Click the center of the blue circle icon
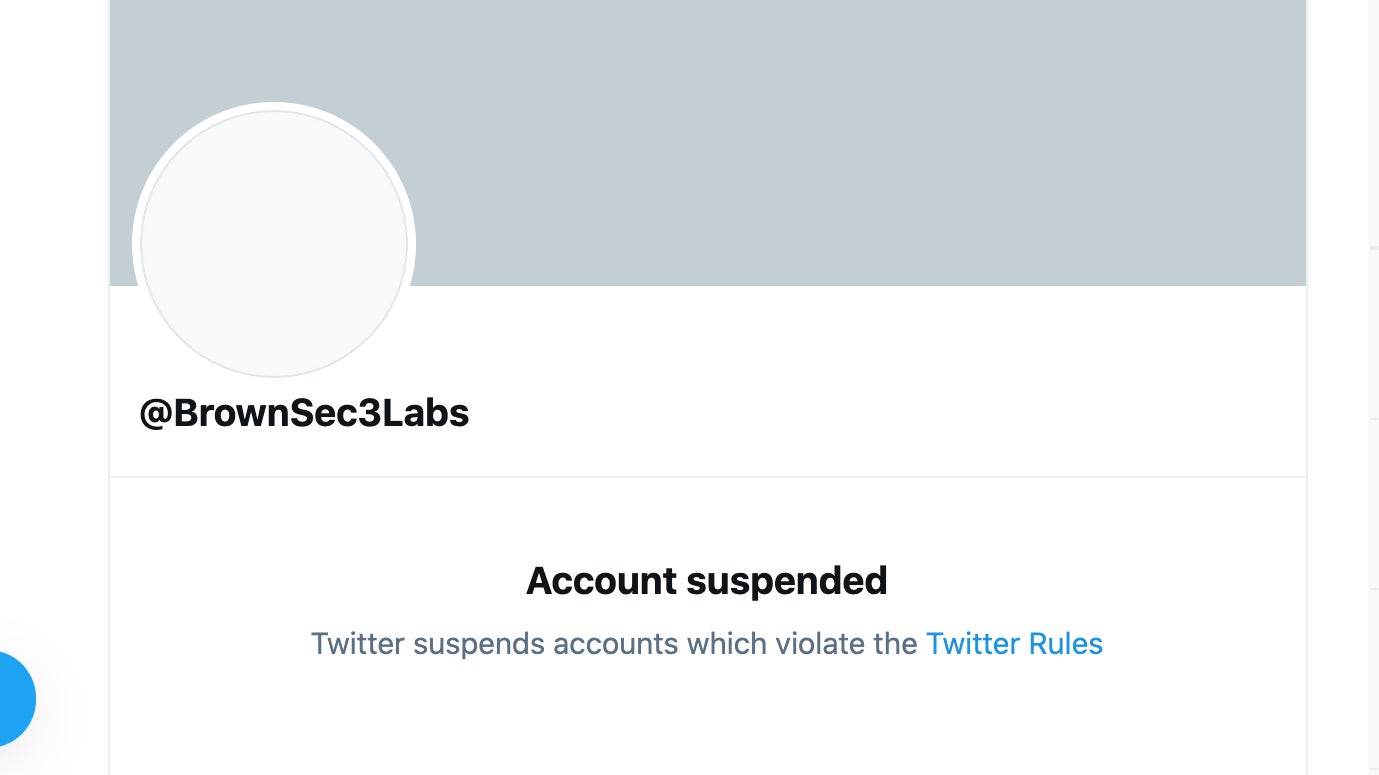 [10, 699]
